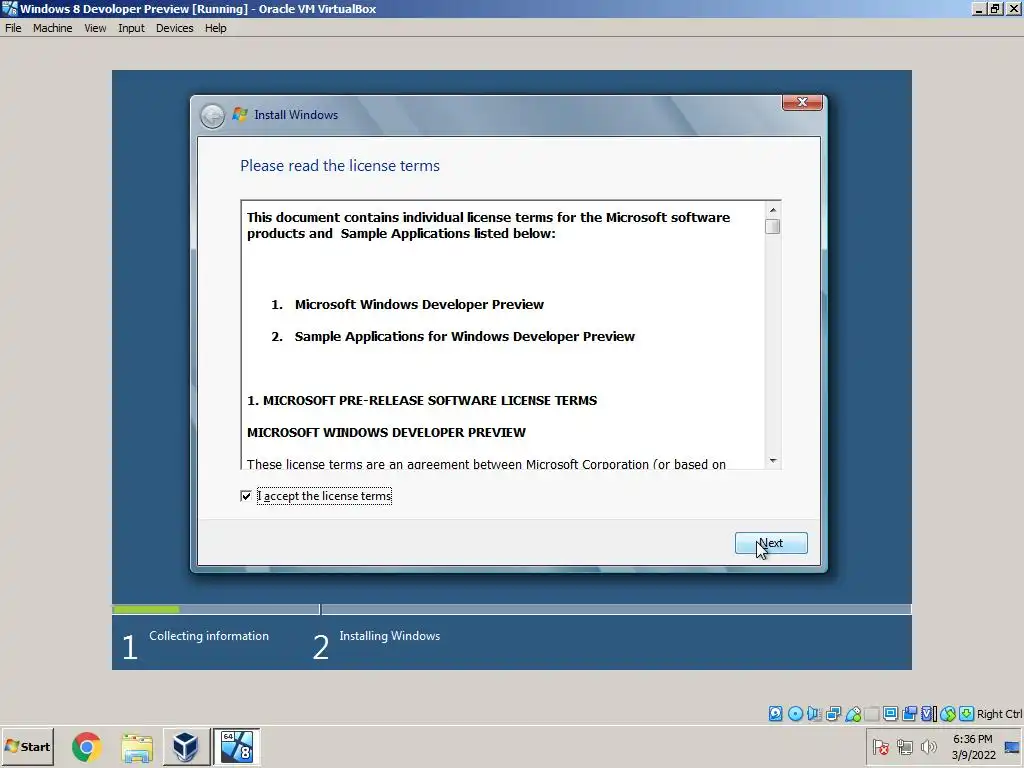Viewport: 1024px width, 768px height.
Task: Click the keyboard capture arrow icon
Action: [x=967, y=714]
